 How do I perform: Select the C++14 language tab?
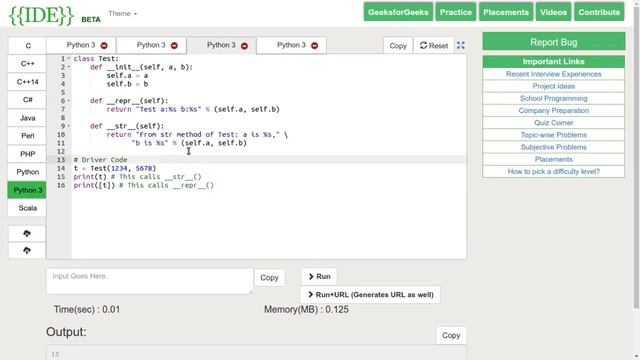pos(27,82)
